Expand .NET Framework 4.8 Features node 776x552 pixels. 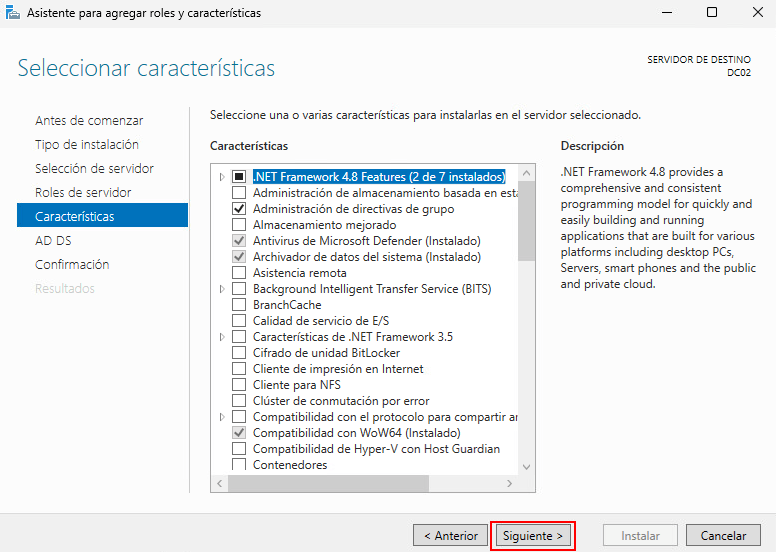[x=222, y=177]
